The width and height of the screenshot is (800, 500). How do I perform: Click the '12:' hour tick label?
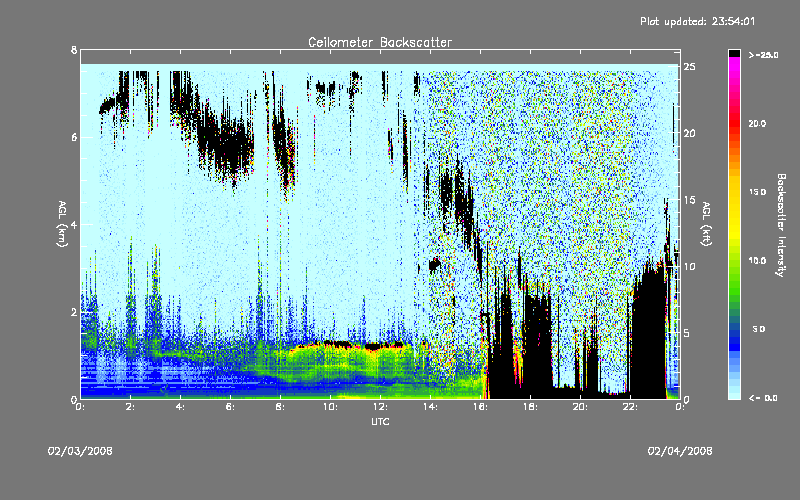click(x=380, y=407)
